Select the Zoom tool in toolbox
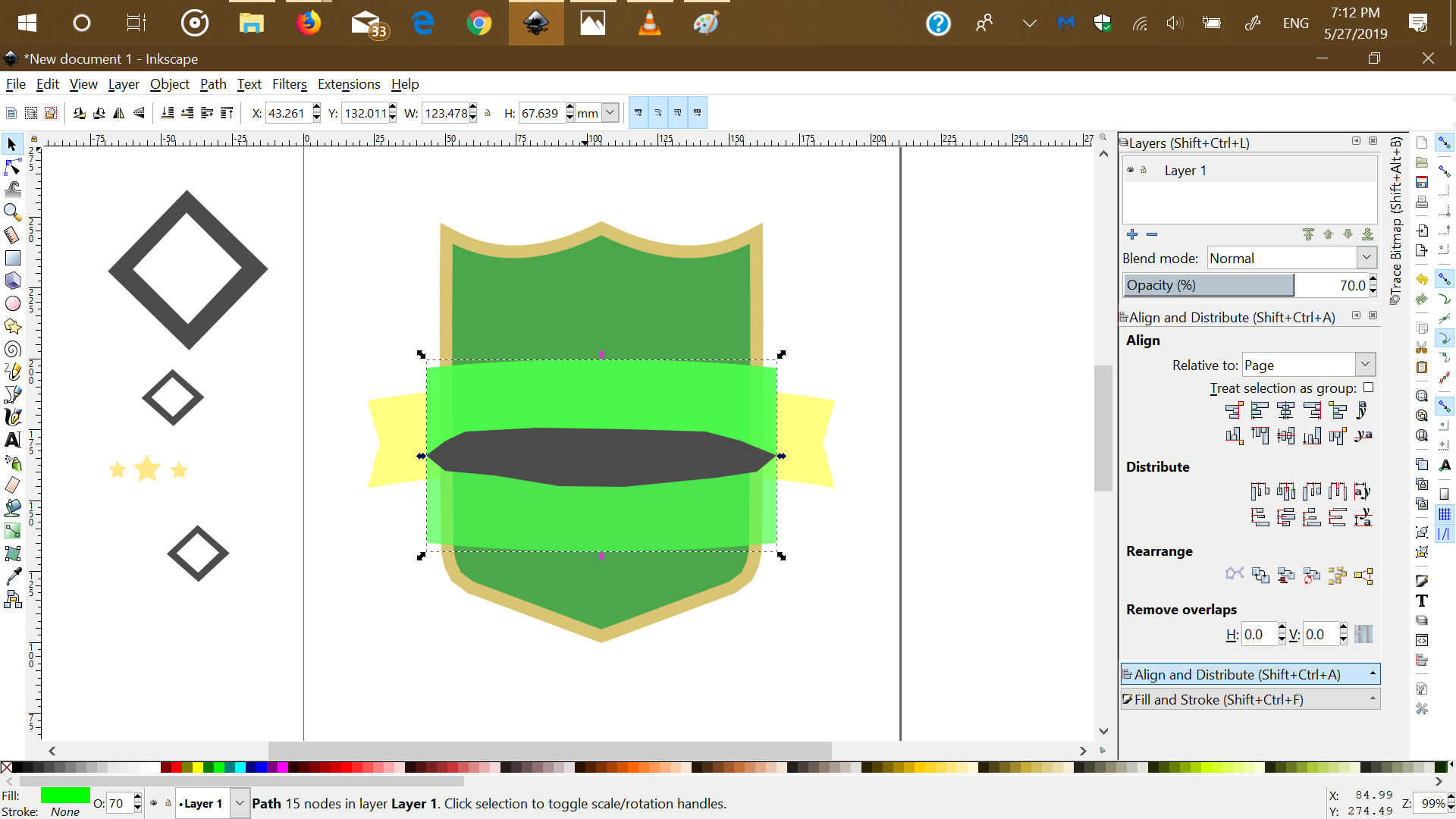 point(13,212)
